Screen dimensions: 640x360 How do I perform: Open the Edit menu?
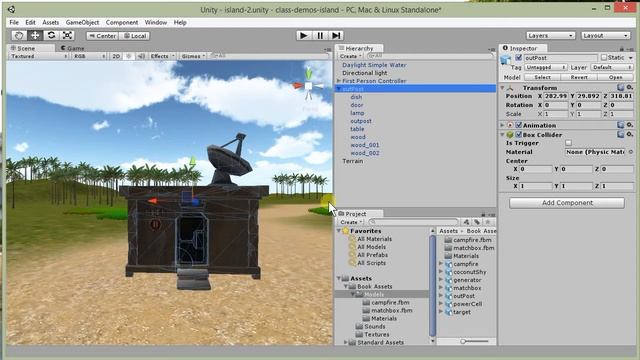tap(30, 22)
